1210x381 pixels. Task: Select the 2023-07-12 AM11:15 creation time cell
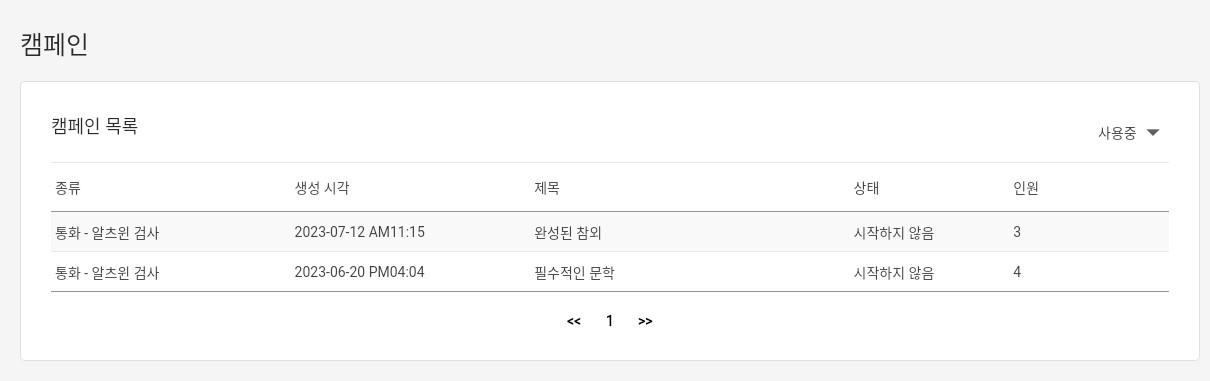tap(359, 232)
